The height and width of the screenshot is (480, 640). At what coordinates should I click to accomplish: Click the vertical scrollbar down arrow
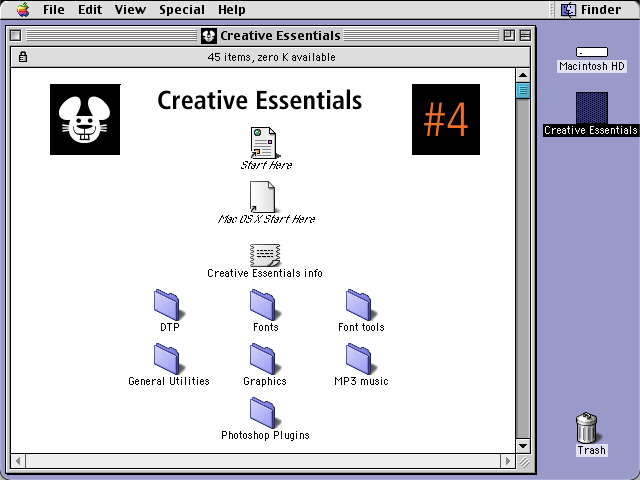point(523,446)
